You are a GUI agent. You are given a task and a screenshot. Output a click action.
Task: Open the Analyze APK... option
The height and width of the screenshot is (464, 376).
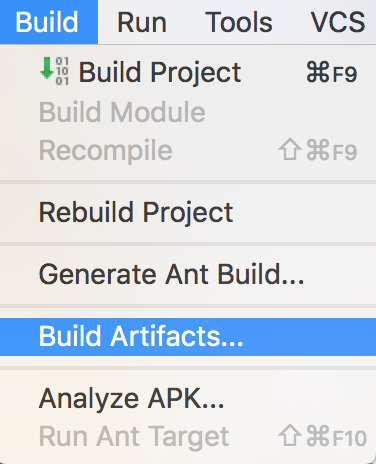pyautogui.click(x=188, y=398)
